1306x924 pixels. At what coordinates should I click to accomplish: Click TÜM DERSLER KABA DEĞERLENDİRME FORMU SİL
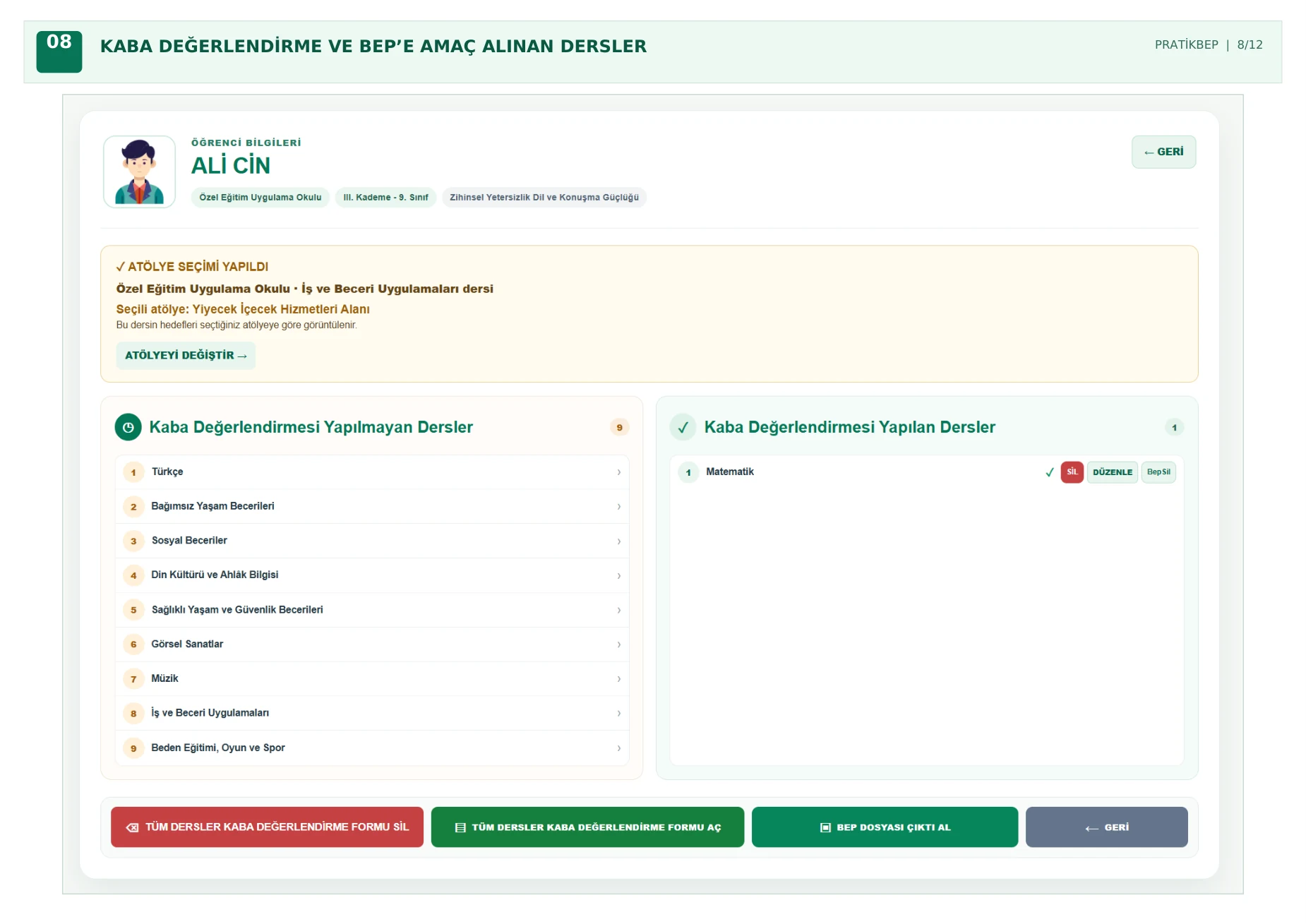267,827
